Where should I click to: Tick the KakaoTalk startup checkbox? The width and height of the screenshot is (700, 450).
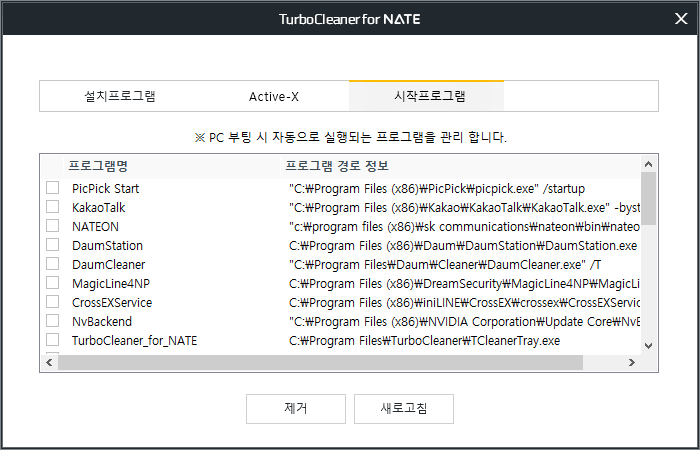pos(52,207)
